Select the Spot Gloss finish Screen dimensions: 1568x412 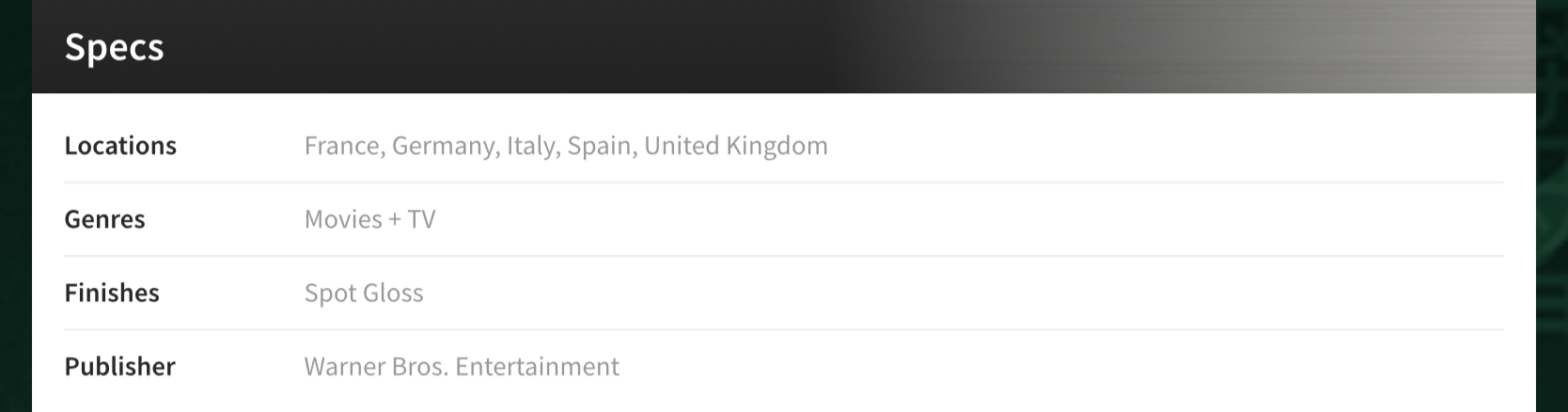pos(364,293)
